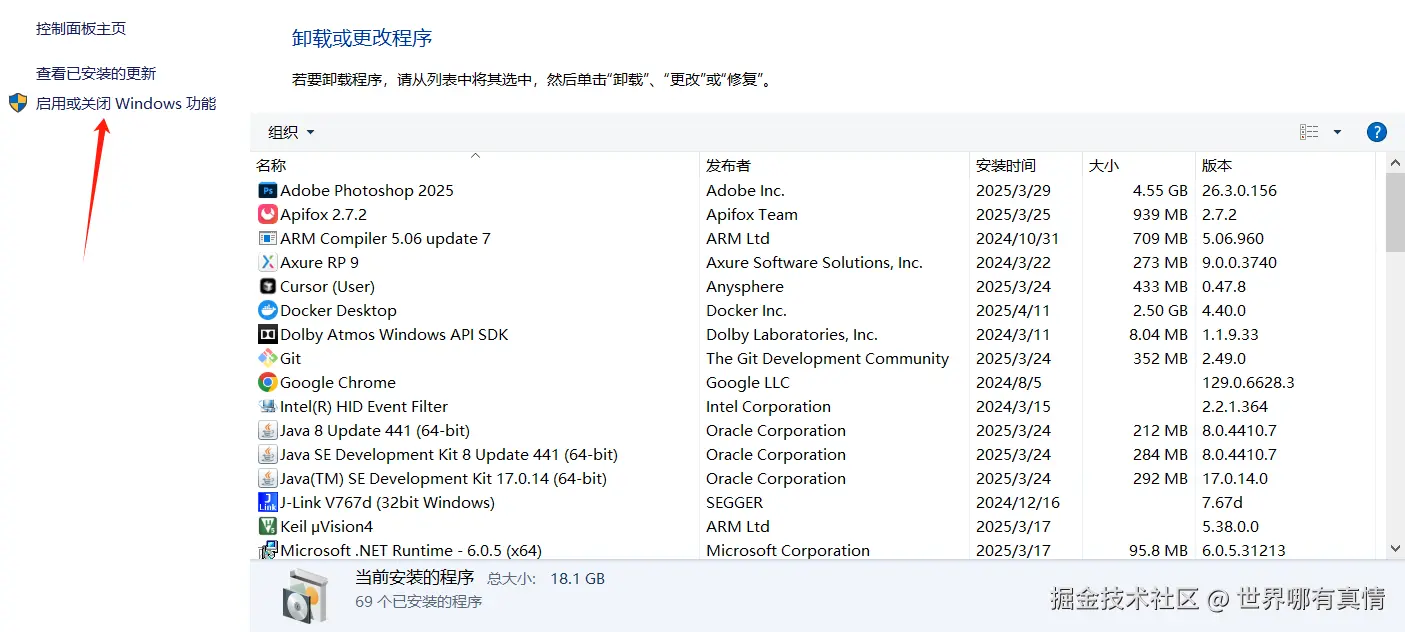This screenshot has width=1405, height=632.
Task: Click the Axure RP 9 icon
Action: (x=267, y=262)
